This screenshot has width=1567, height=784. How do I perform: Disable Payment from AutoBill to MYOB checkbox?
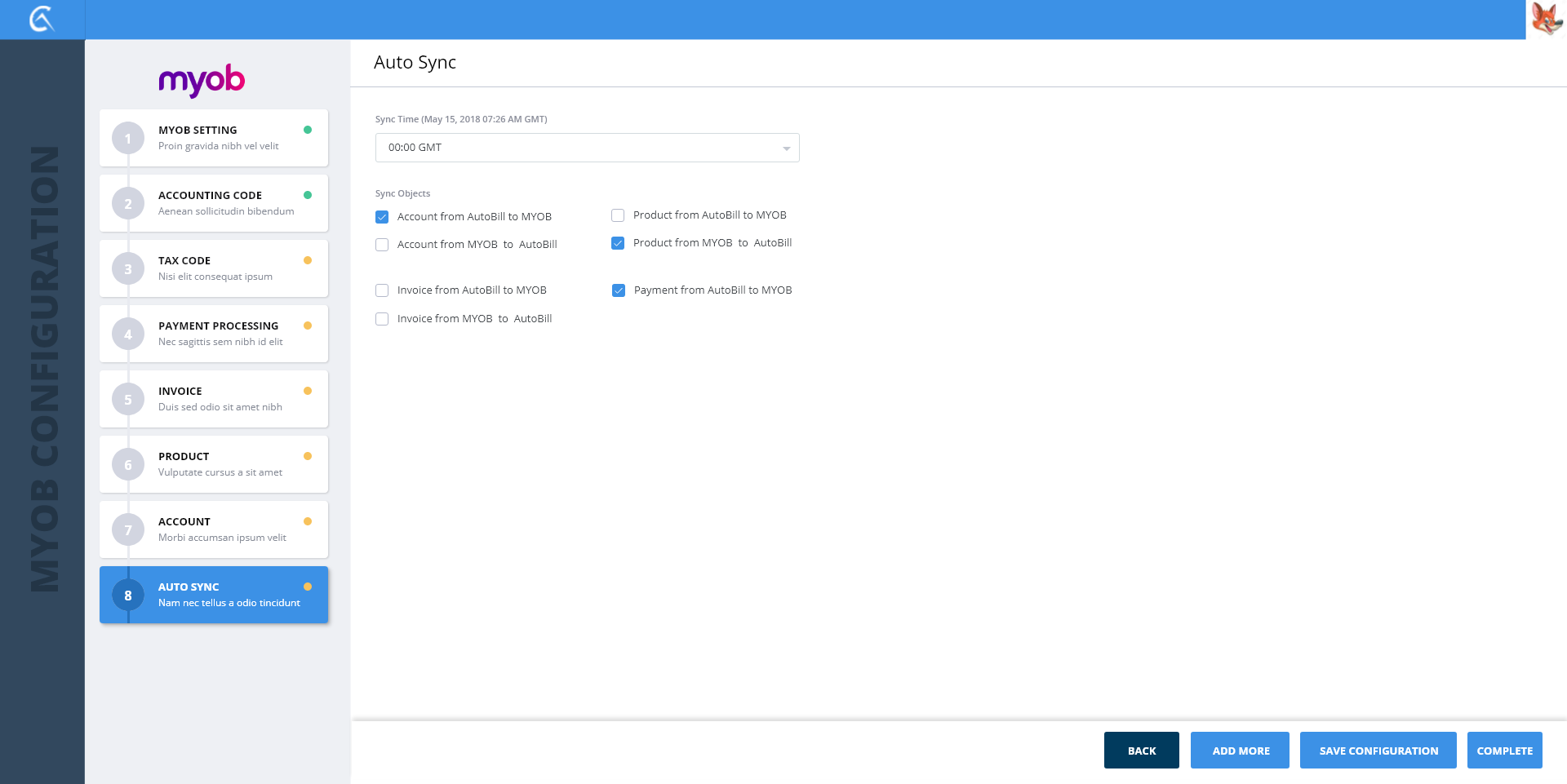click(x=619, y=290)
